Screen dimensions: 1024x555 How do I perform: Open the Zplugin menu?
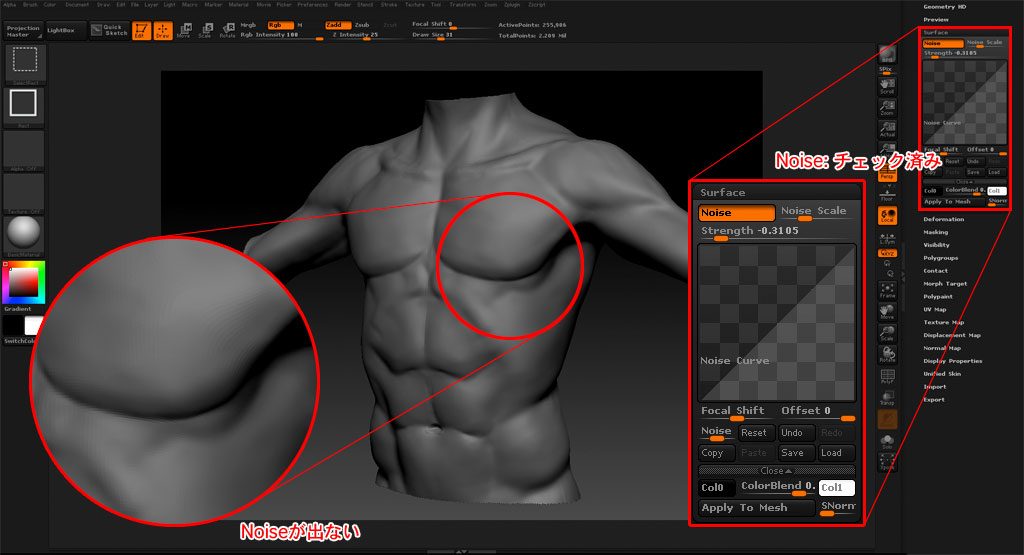pos(512,5)
